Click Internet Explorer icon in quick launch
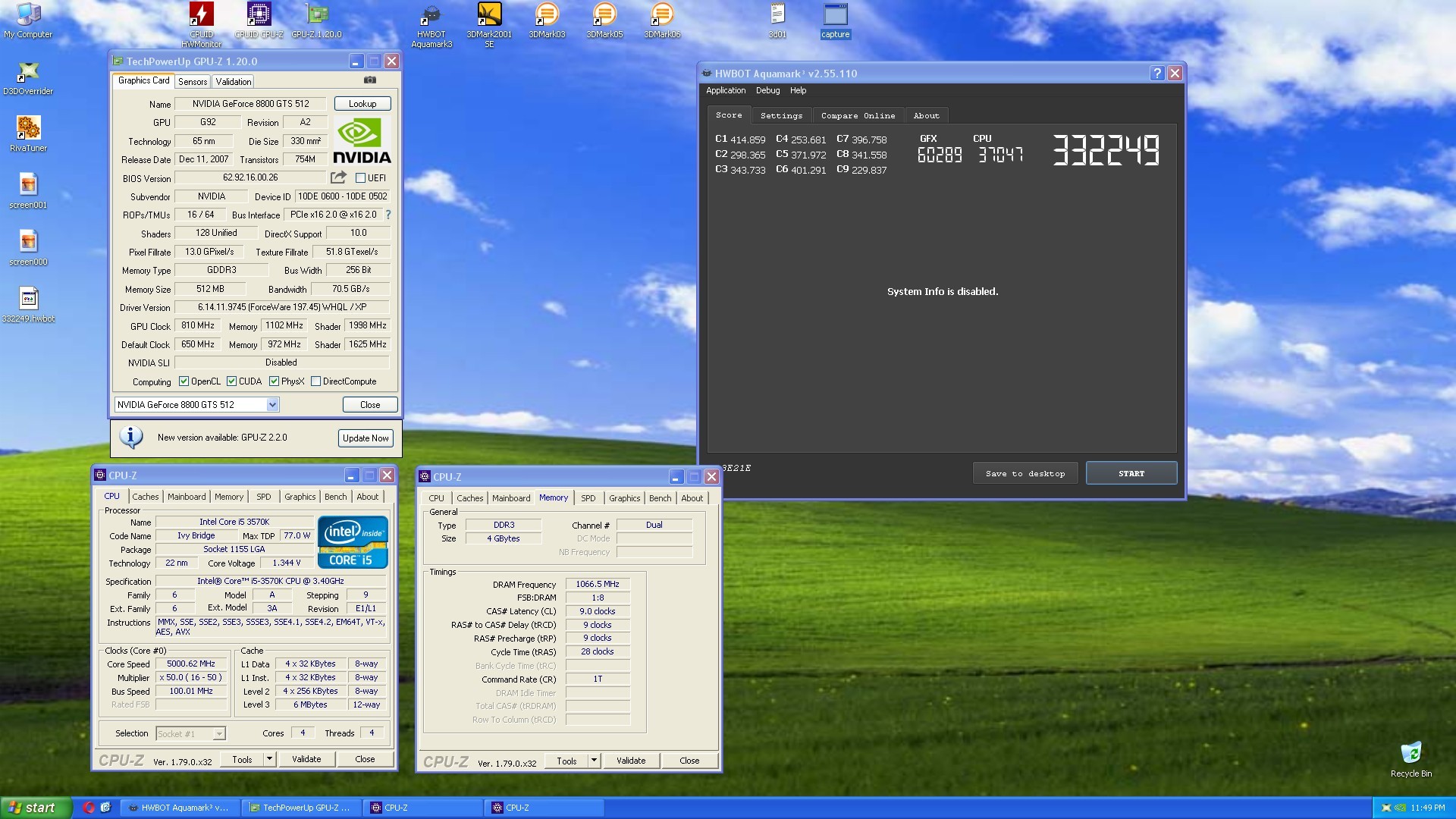The image size is (1456, 819). (x=105, y=808)
